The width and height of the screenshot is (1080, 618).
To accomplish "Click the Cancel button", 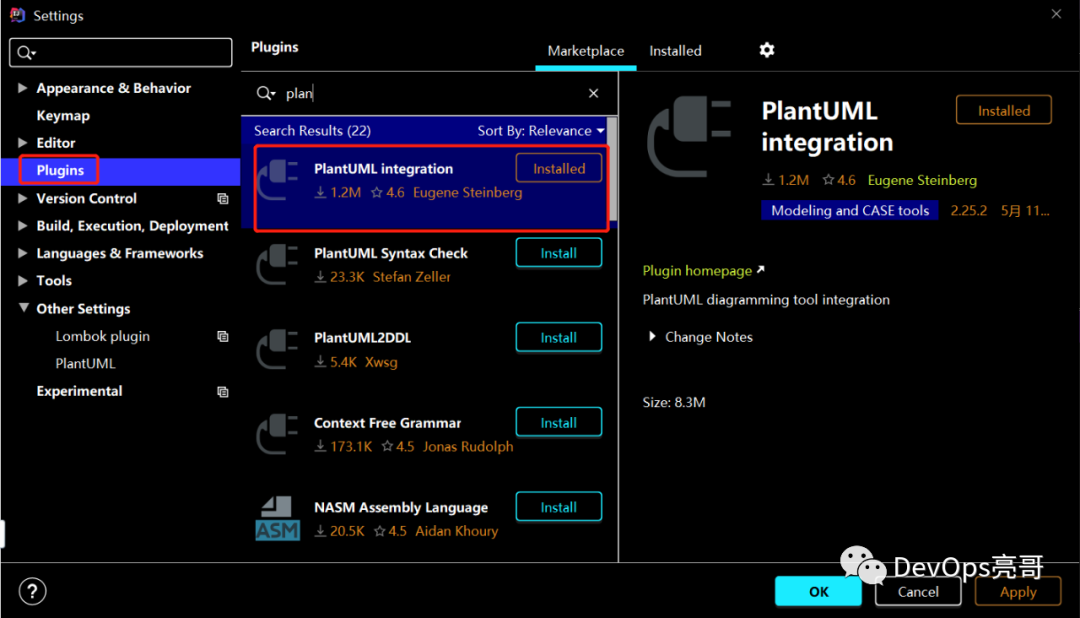I will (x=917, y=591).
